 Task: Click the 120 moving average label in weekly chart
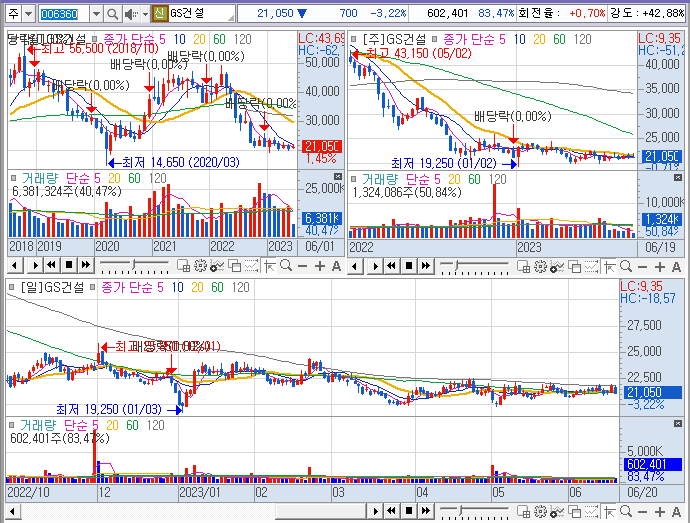[583, 40]
